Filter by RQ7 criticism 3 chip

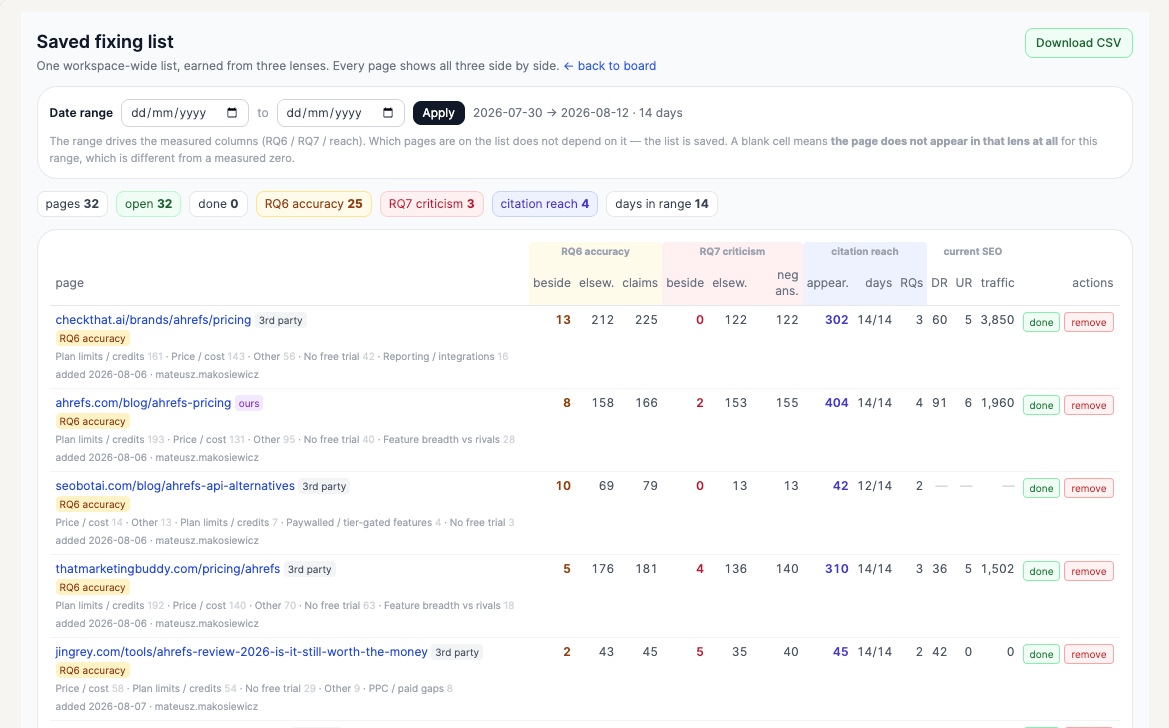pyautogui.click(x=432, y=204)
